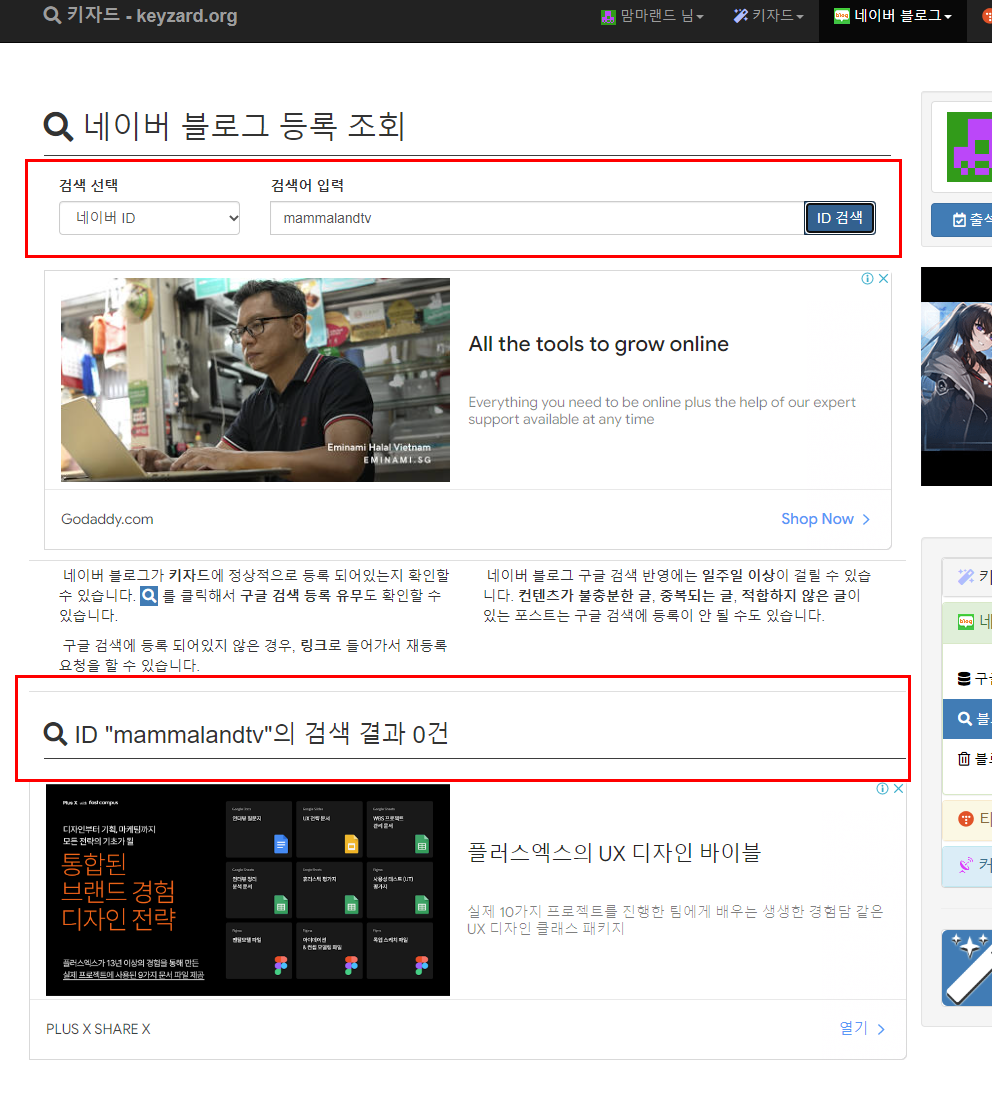Click the magnifier icon next to 검색 결과 0건
992x1095 pixels.
(x=55, y=734)
